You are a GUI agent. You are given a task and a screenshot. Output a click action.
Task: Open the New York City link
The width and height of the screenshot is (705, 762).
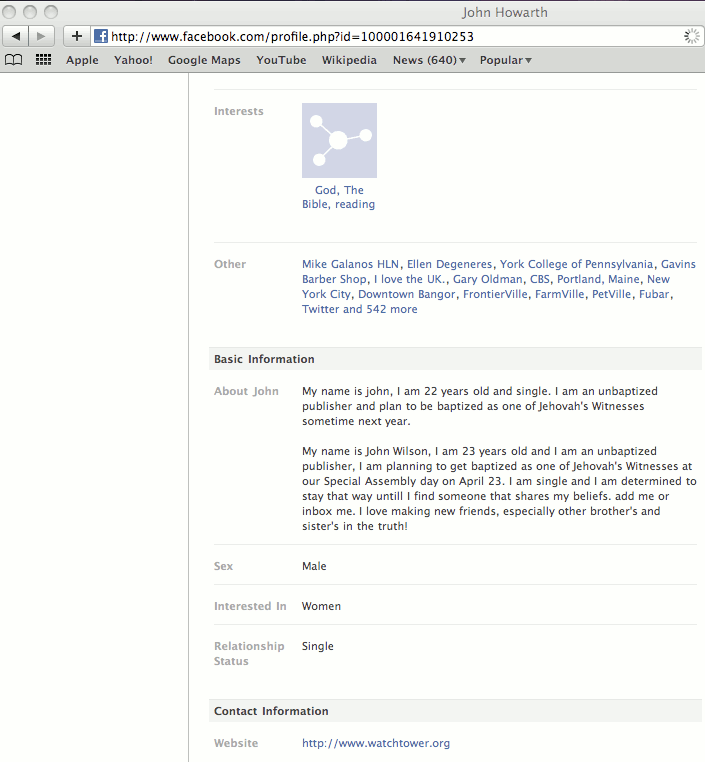click(486, 287)
